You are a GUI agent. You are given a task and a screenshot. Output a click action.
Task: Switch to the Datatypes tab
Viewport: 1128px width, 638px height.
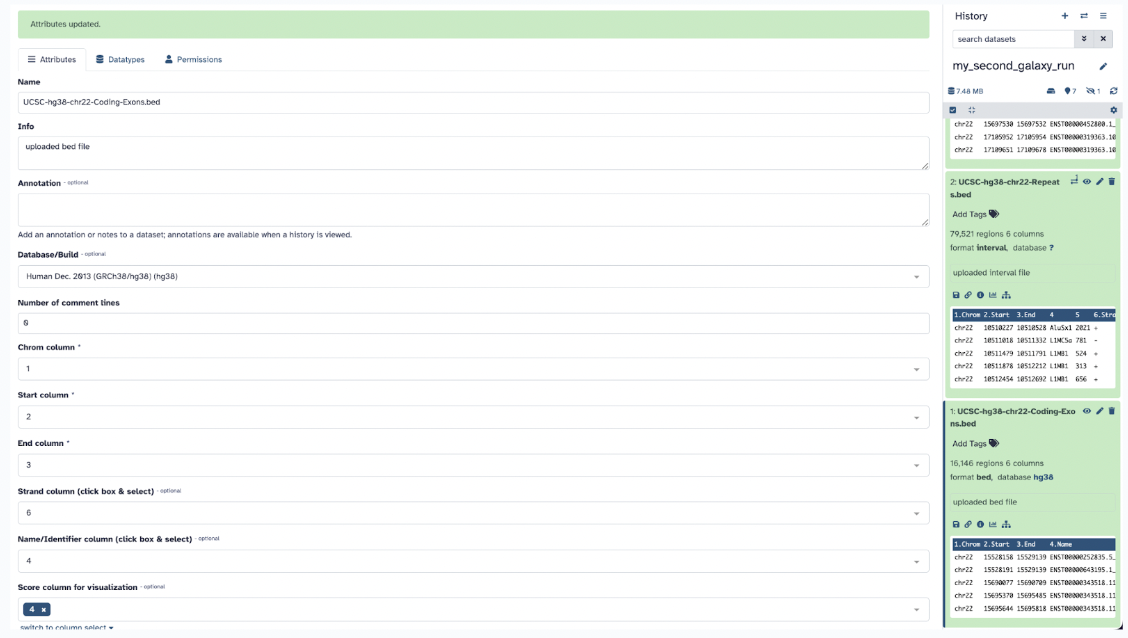[120, 60]
